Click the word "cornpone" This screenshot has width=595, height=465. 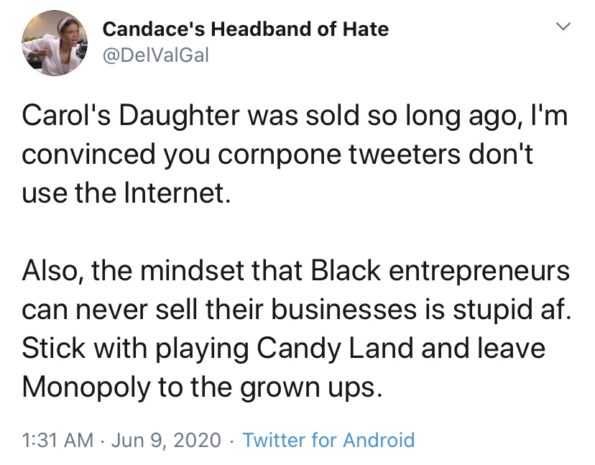[x=279, y=156]
